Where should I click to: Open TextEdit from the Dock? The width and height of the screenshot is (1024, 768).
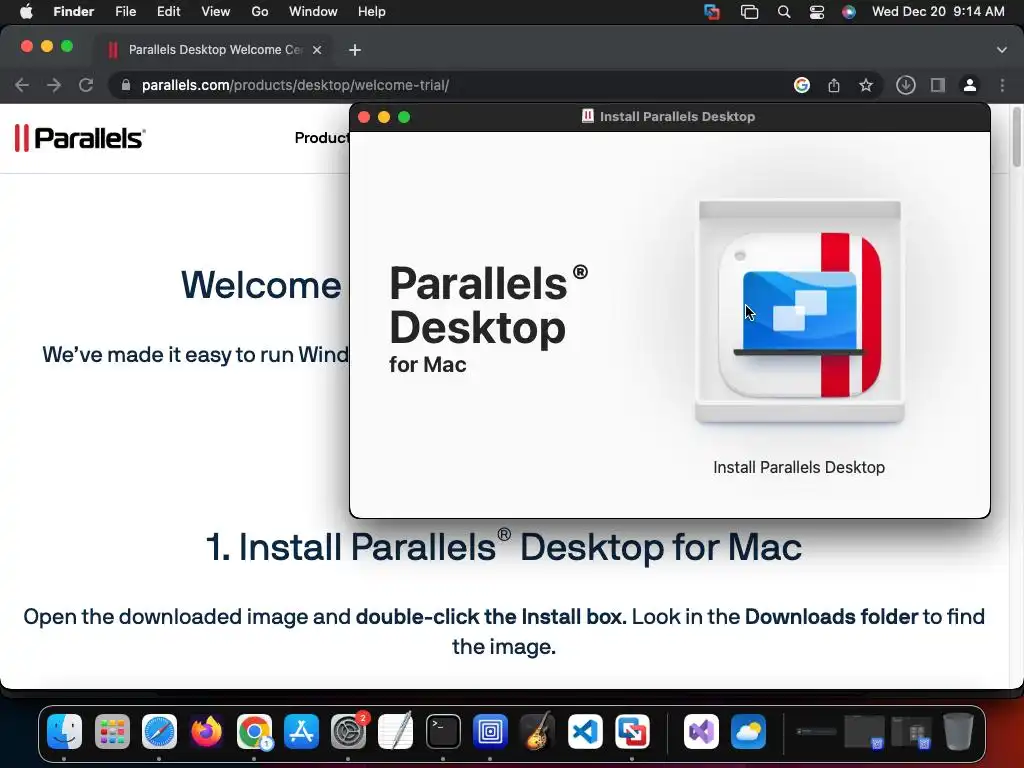click(x=396, y=731)
